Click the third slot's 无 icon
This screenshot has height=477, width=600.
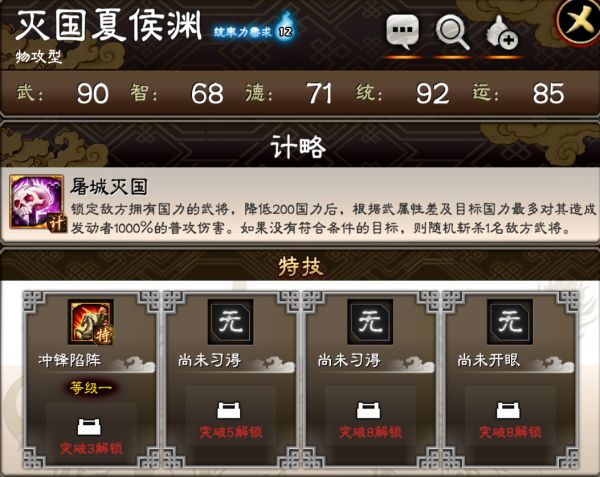[x=370, y=322]
